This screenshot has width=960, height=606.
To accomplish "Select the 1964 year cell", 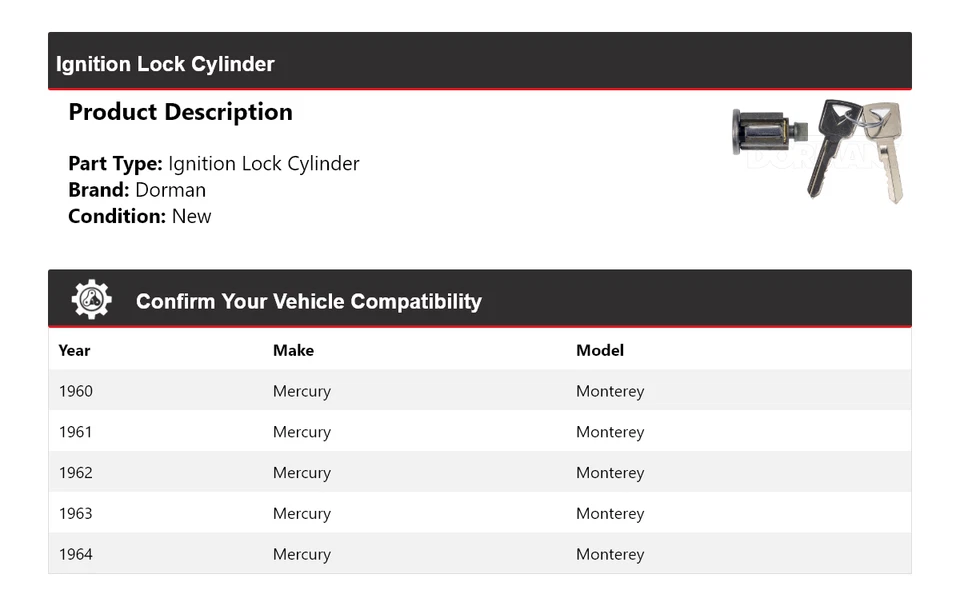I will click(76, 554).
